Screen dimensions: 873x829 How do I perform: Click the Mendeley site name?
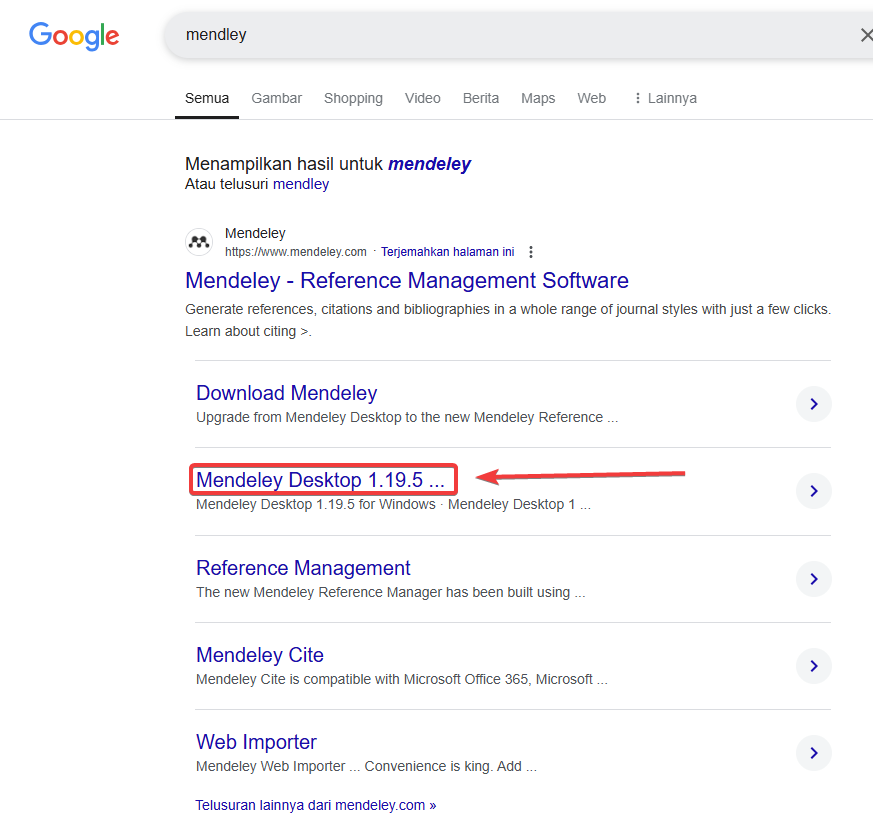coord(255,233)
